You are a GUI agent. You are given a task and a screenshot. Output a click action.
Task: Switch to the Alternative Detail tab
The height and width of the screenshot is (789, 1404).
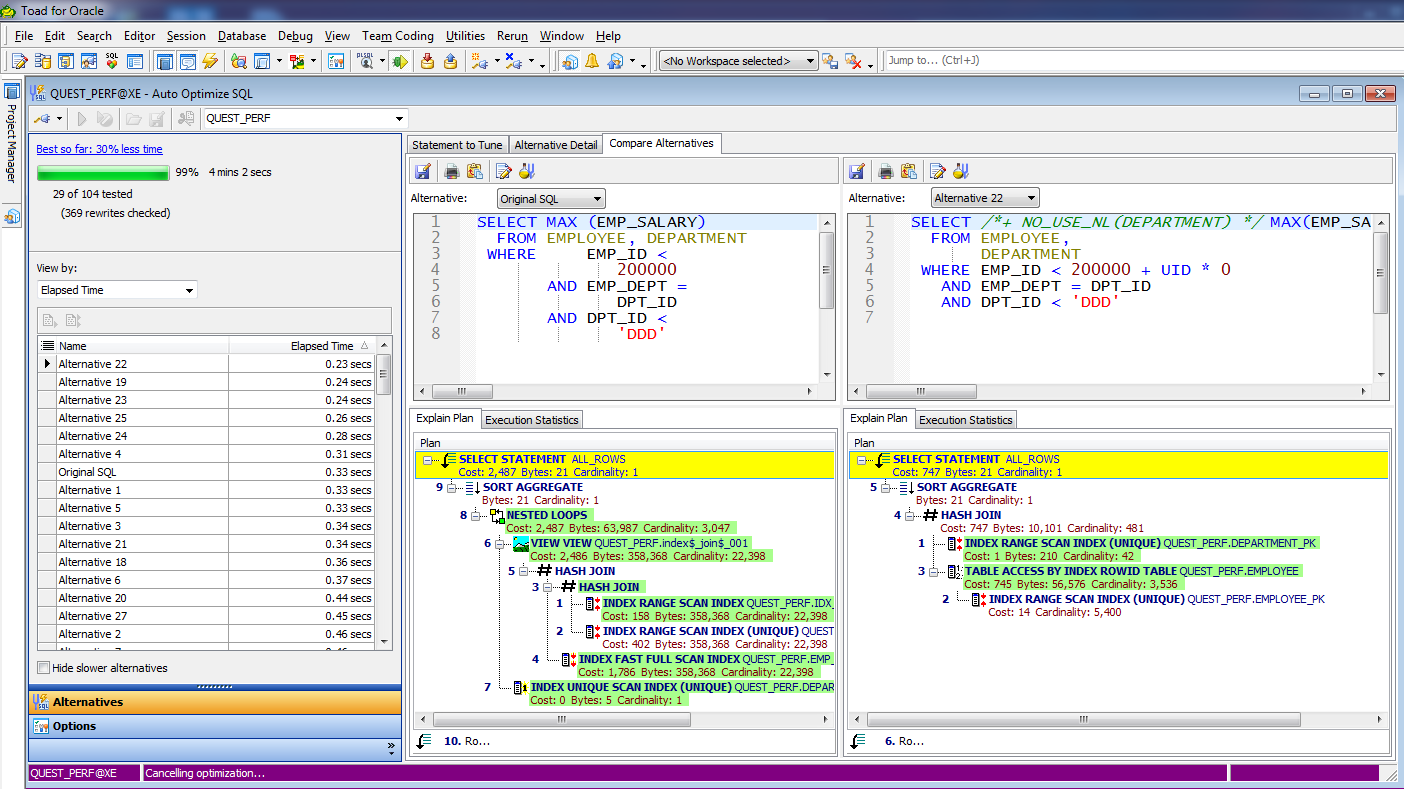(x=555, y=145)
